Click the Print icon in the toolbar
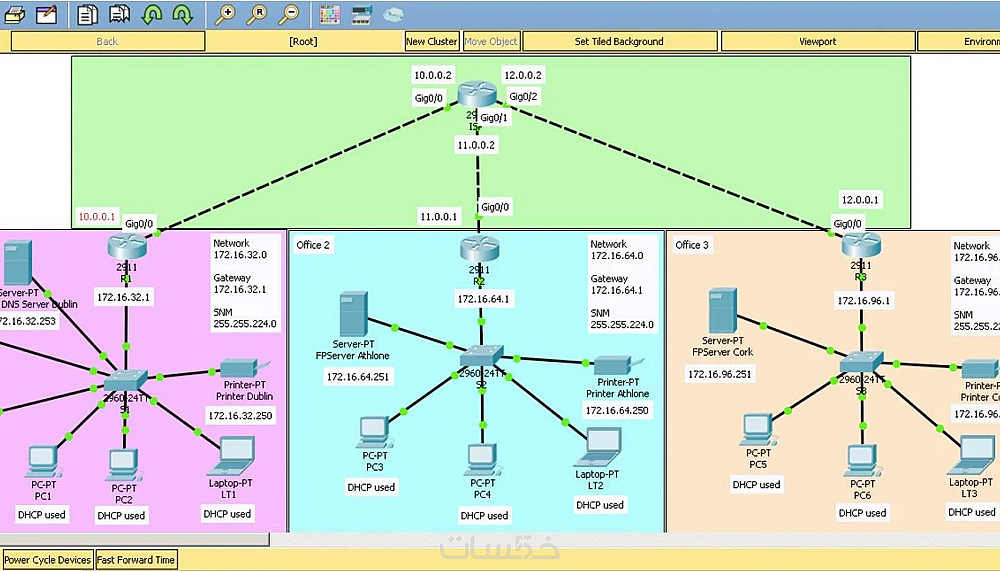The width and height of the screenshot is (1000, 571). tap(15, 14)
